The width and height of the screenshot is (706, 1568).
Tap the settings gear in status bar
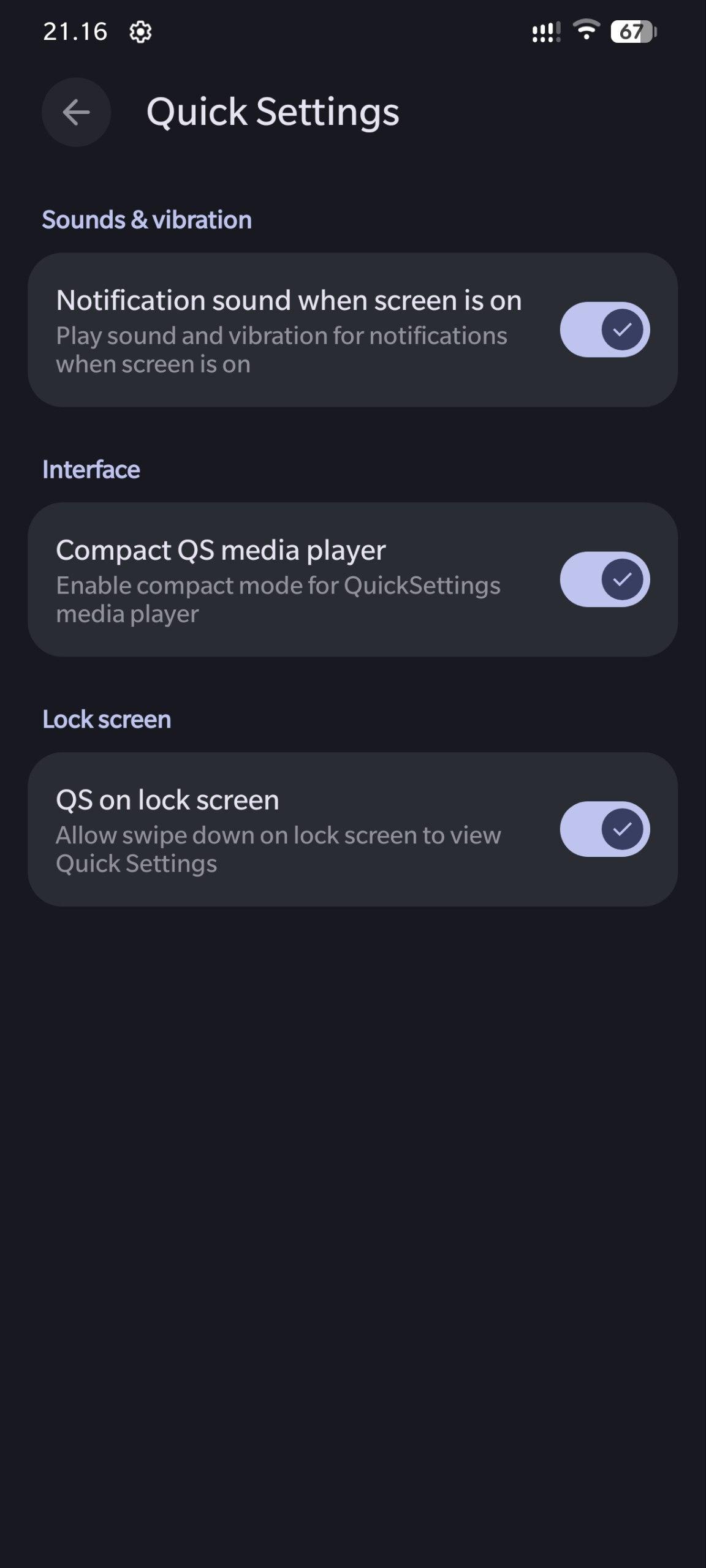pos(140,32)
